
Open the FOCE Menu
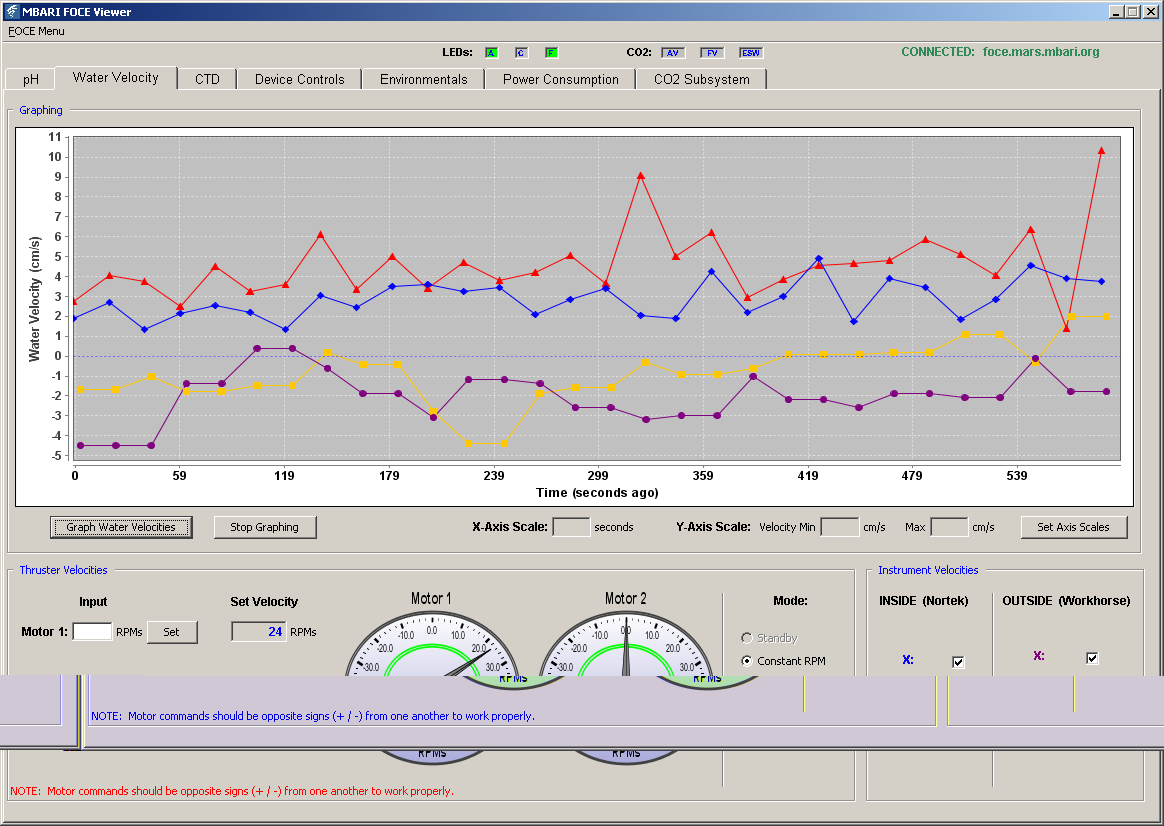36,31
